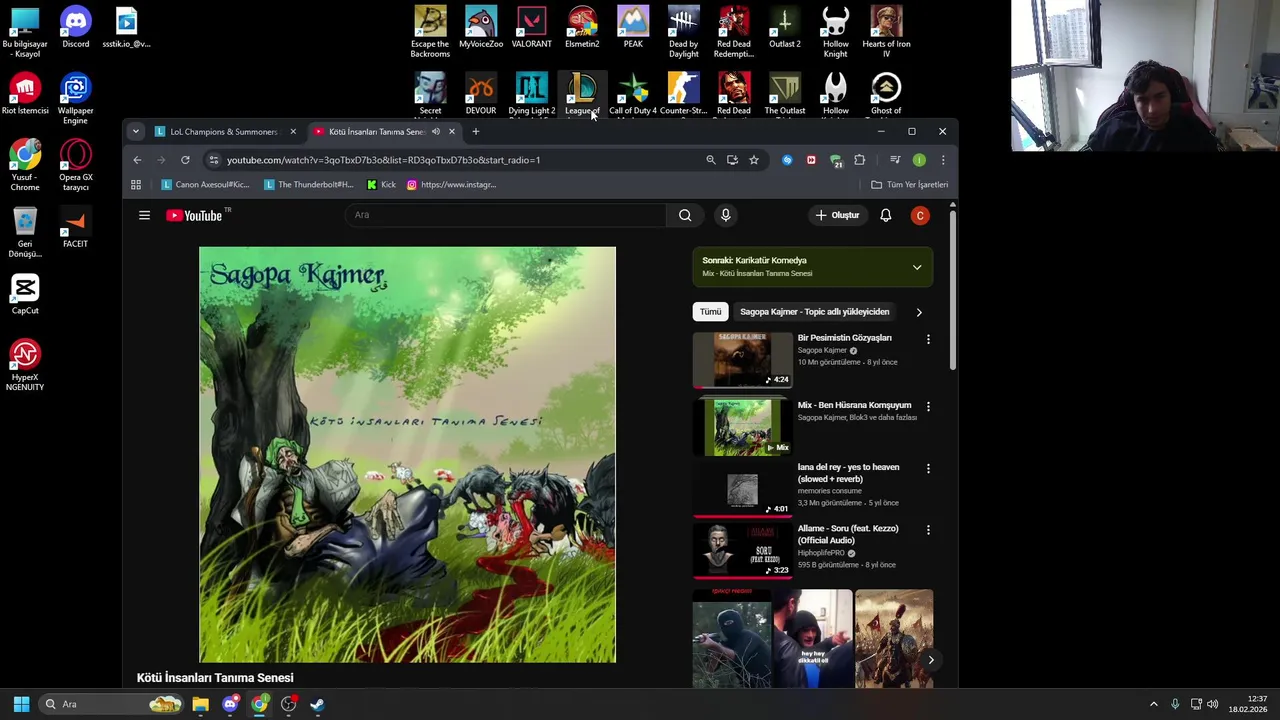The height and width of the screenshot is (720, 1280).
Task: Click the Chrome address bar URL
Action: [x=383, y=160]
